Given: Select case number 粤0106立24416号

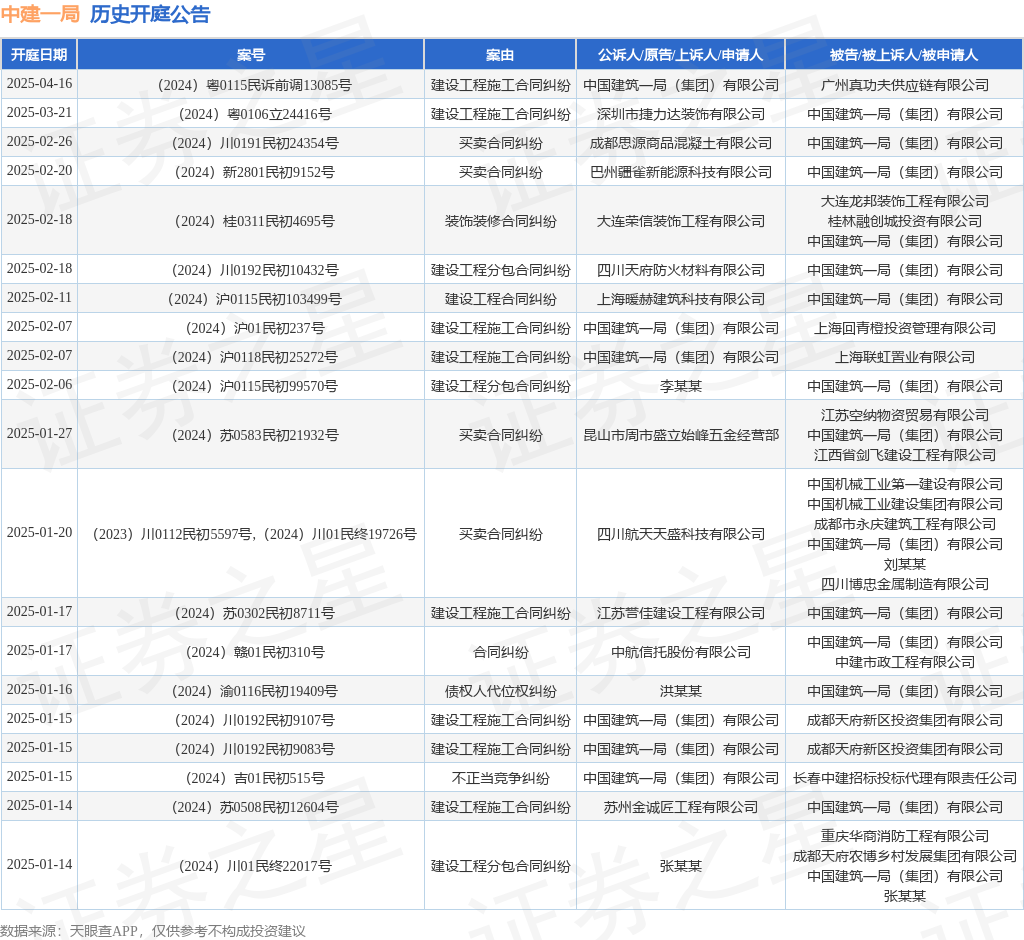Looking at the screenshot, I should [255, 114].
